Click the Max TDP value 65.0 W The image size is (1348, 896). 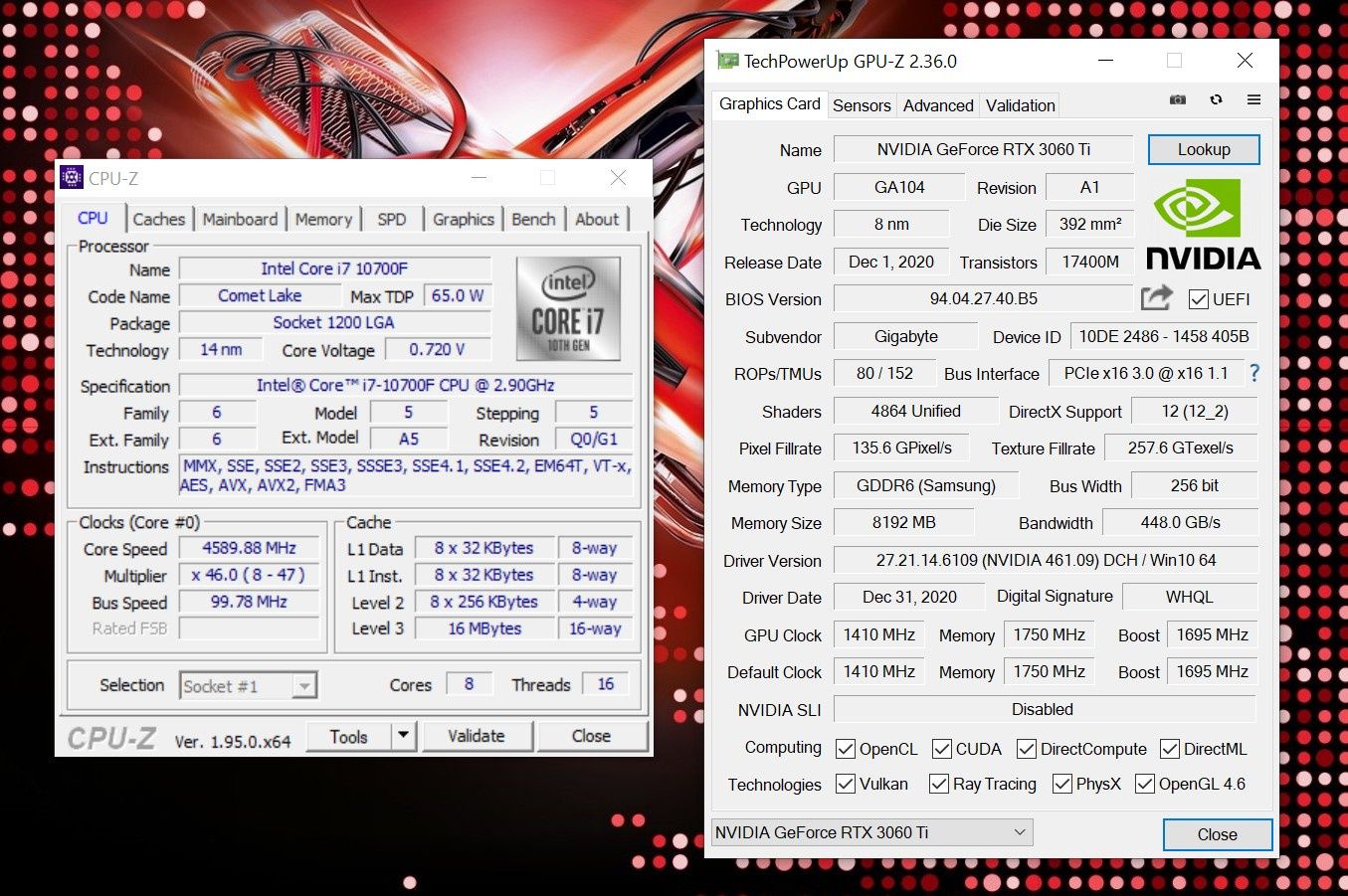pyautogui.click(x=458, y=295)
